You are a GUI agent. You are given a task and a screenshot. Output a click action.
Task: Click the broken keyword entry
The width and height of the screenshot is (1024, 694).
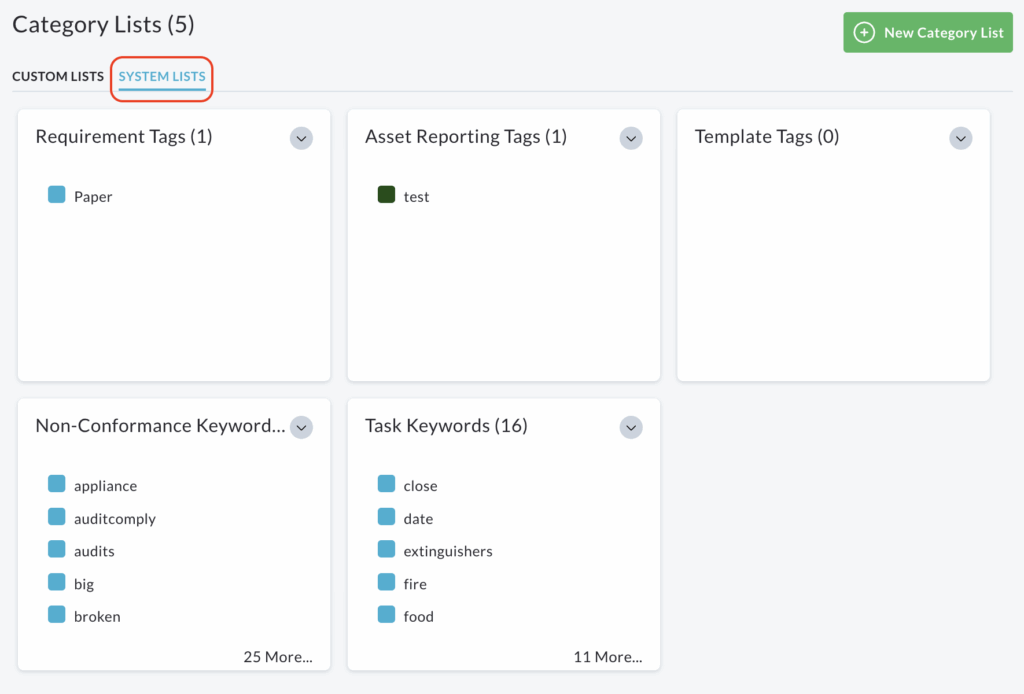tap(97, 617)
